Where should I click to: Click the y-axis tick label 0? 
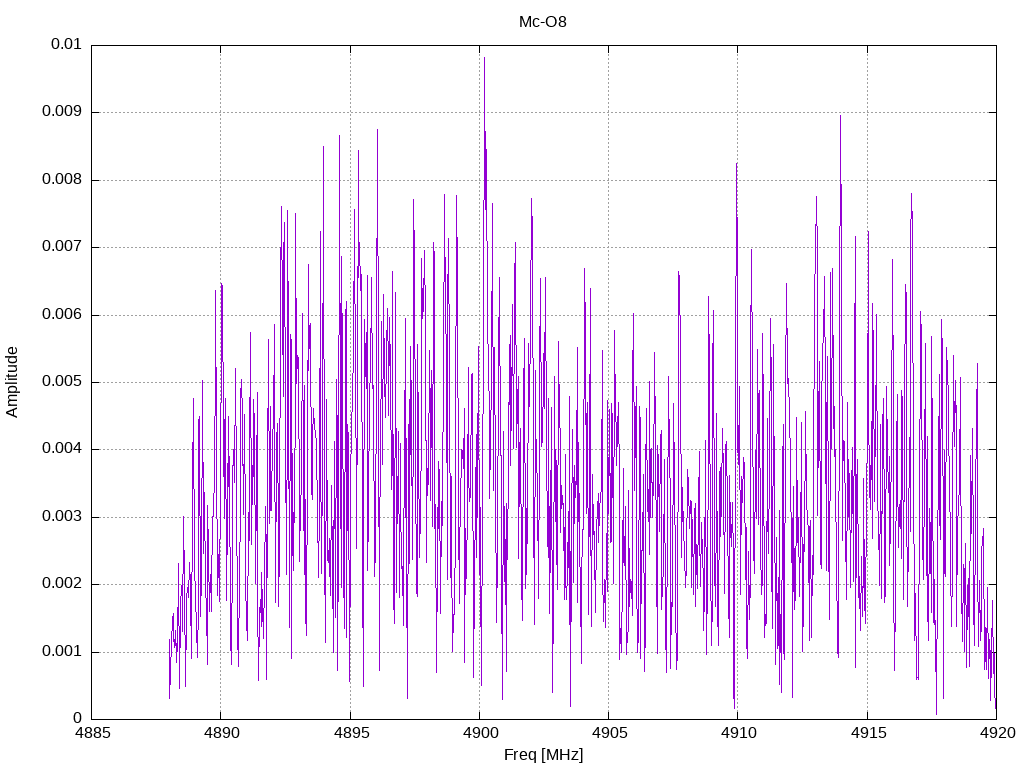(78, 718)
